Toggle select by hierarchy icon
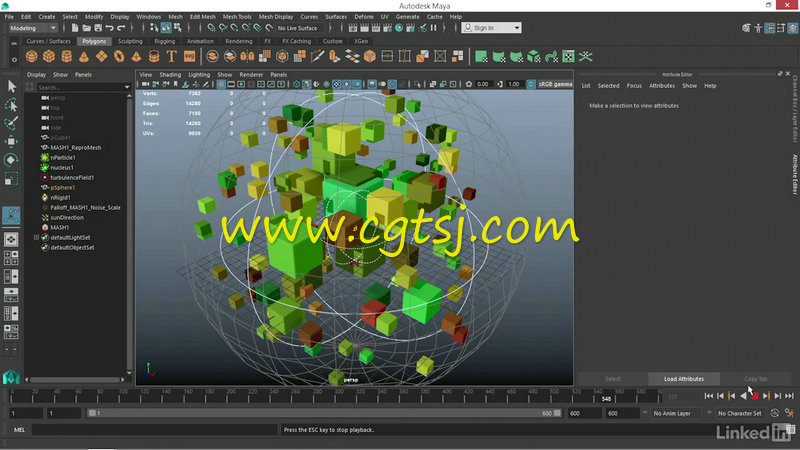Viewport: 800px width, 450px height. click(155, 28)
